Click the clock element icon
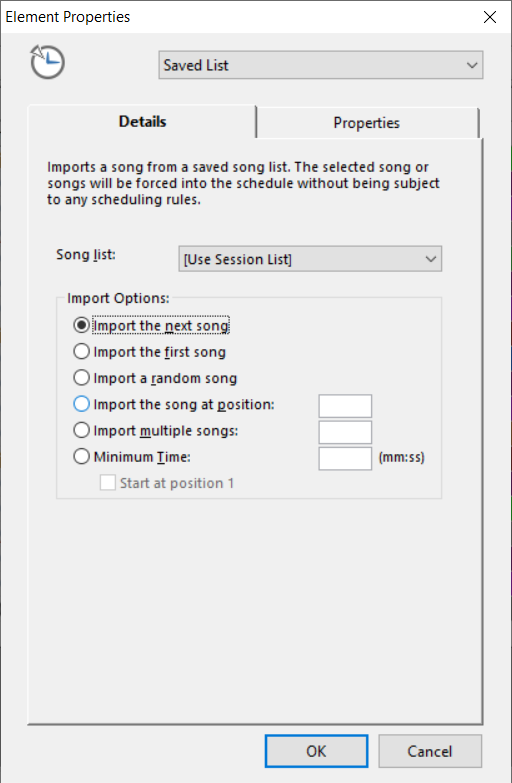Viewport: 512px width, 783px height. [x=47, y=62]
